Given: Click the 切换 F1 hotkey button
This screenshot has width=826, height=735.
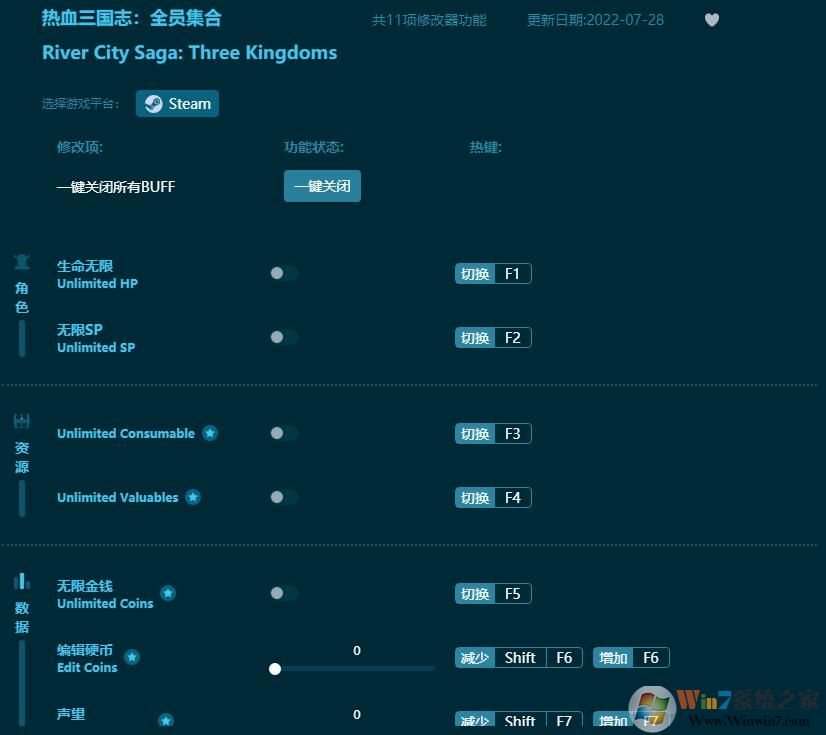Looking at the screenshot, I should 492,273.
